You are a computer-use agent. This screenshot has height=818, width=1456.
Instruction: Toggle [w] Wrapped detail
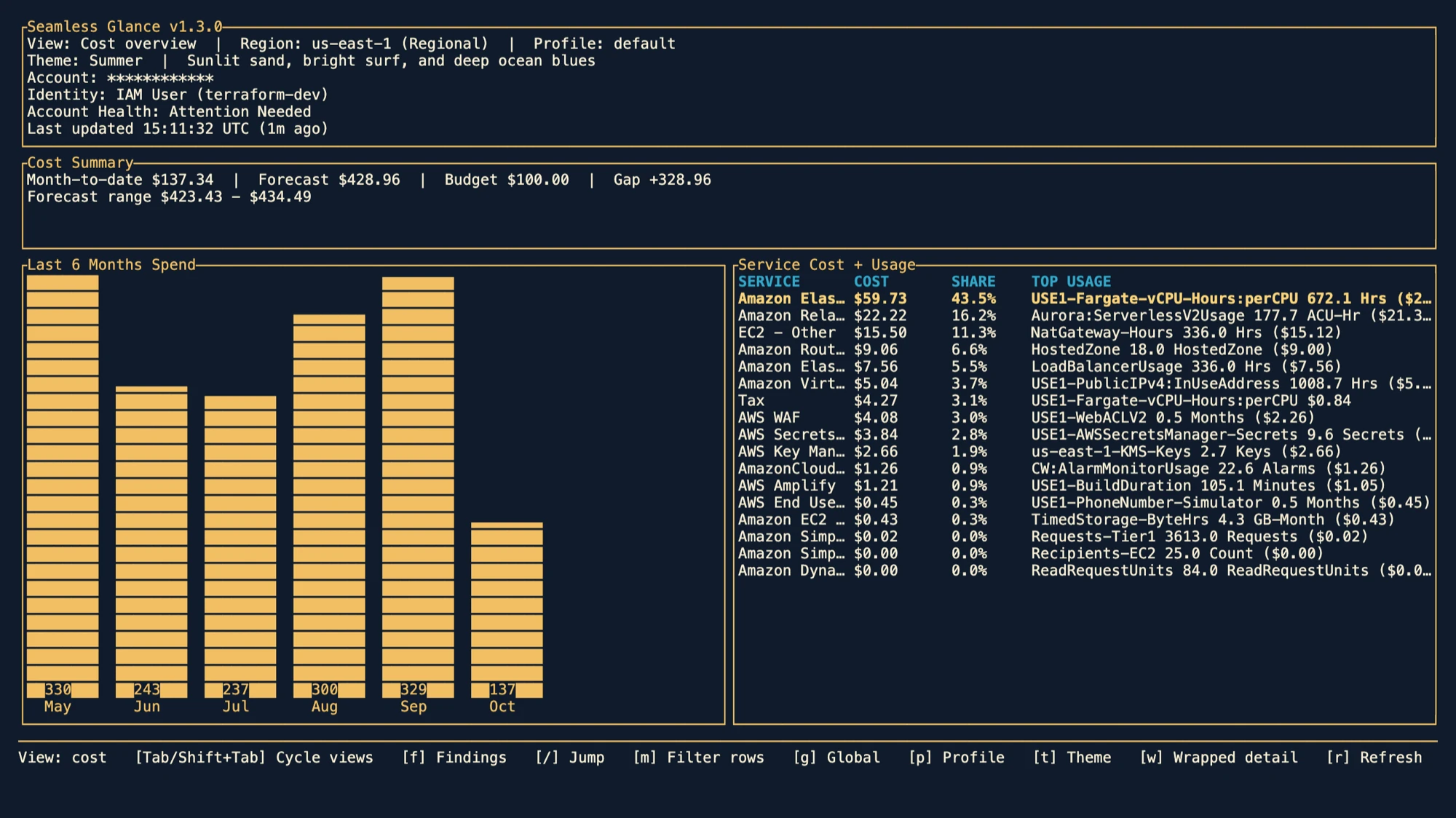[x=1219, y=758]
